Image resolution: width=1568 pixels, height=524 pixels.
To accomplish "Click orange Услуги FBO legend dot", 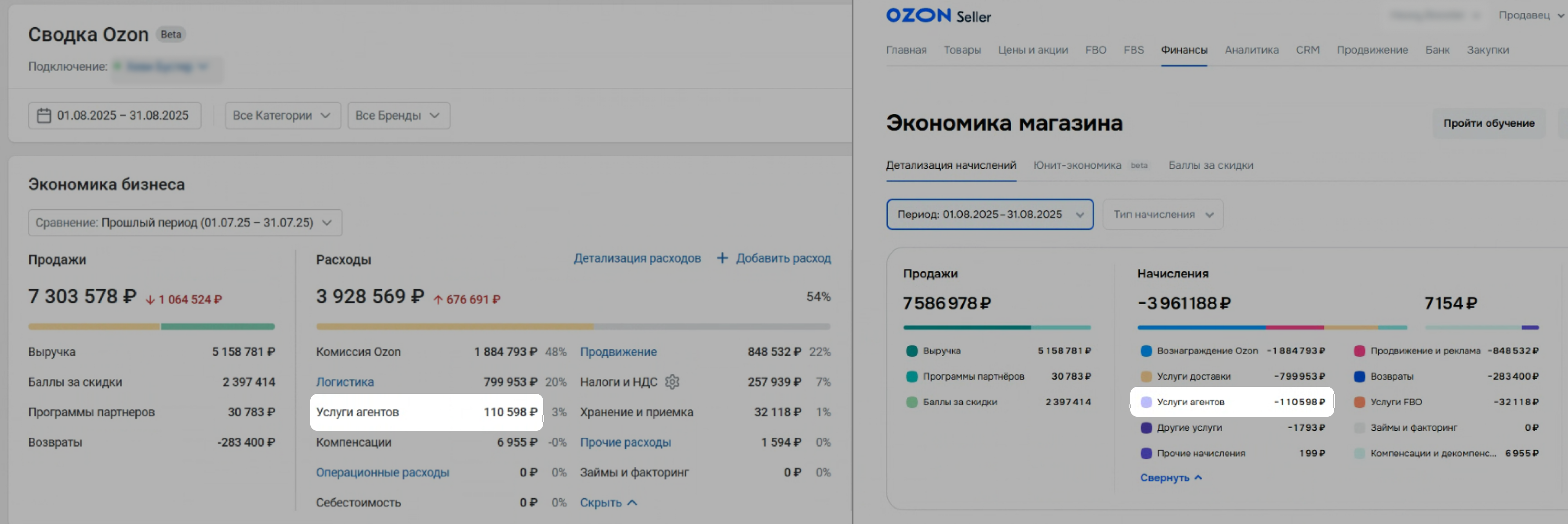I will [1359, 402].
